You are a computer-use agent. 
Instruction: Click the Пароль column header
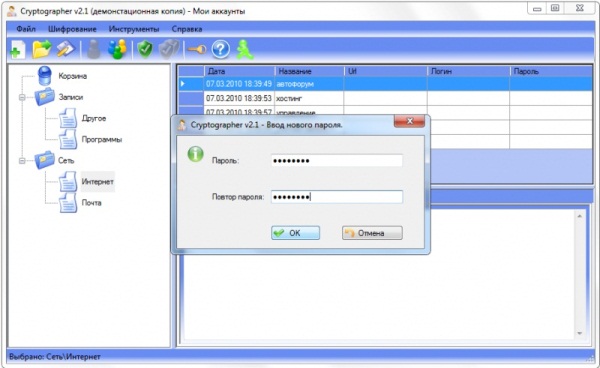pyautogui.click(x=551, y=71)
